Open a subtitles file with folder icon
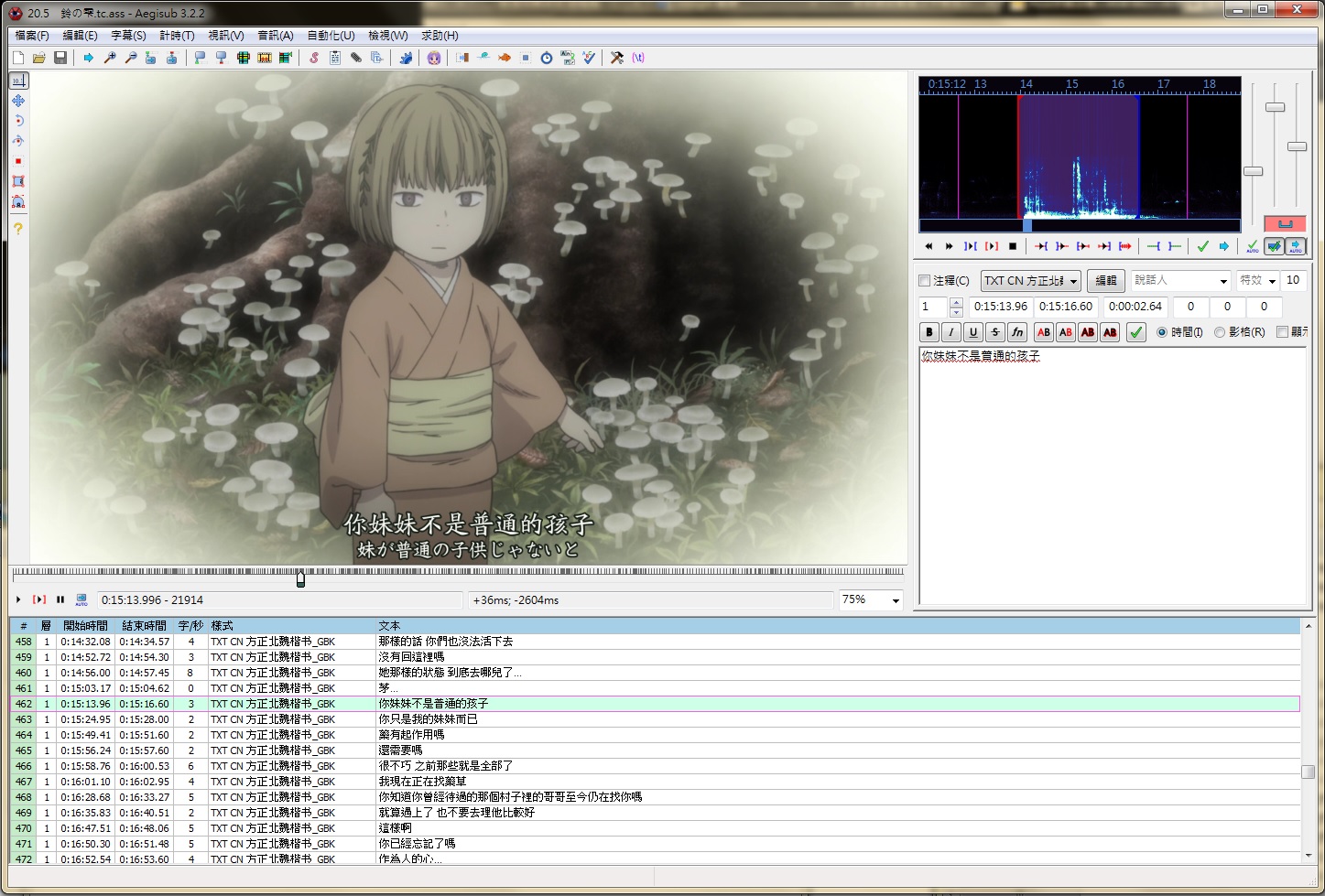 coord(39,58)
